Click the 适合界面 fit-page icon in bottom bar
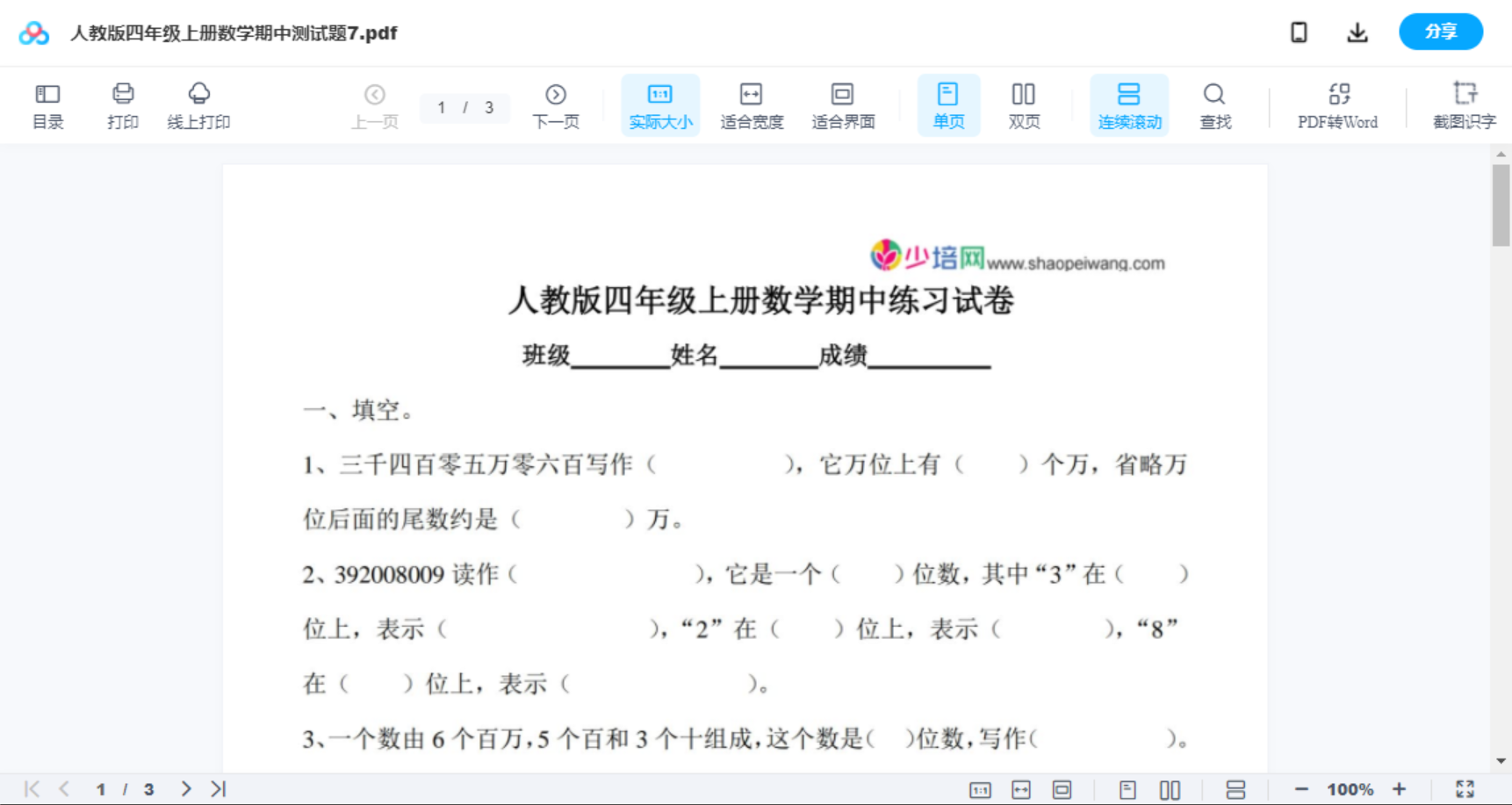This screenshot has width=1512, height=805. pyautogui.click(x=1062, y=788)
